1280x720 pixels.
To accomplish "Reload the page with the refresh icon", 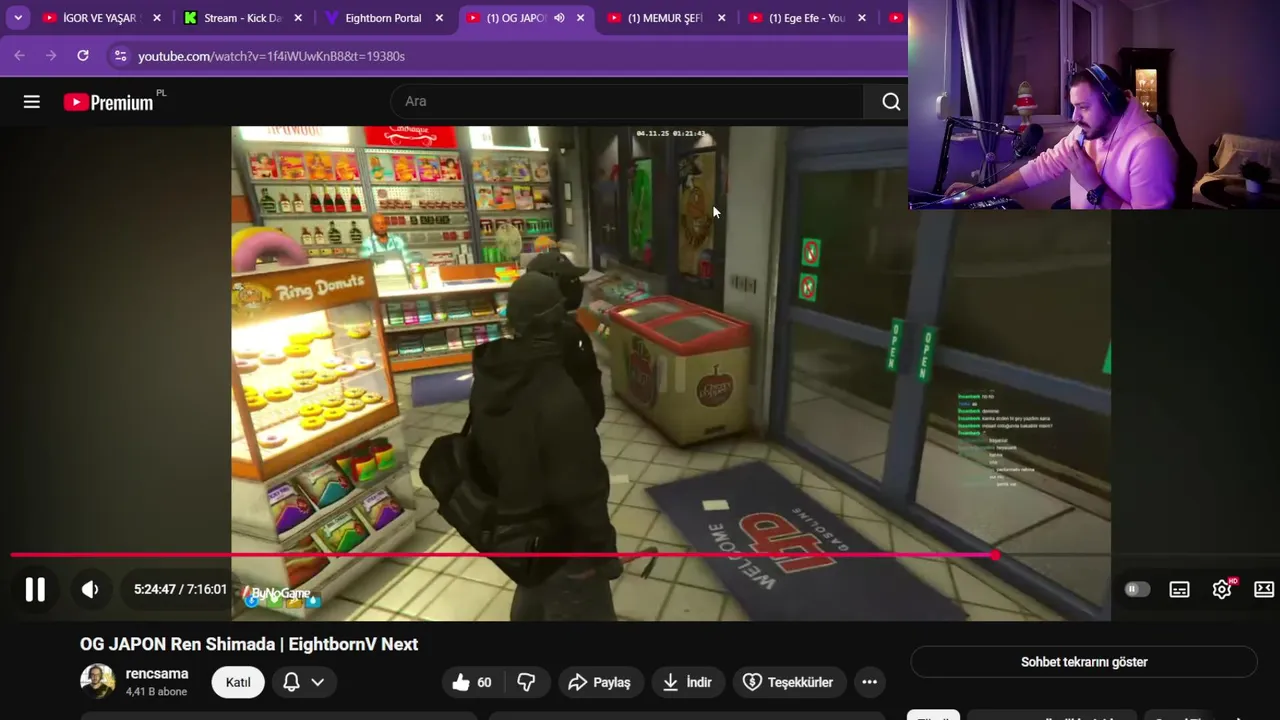I will point(83,56).
